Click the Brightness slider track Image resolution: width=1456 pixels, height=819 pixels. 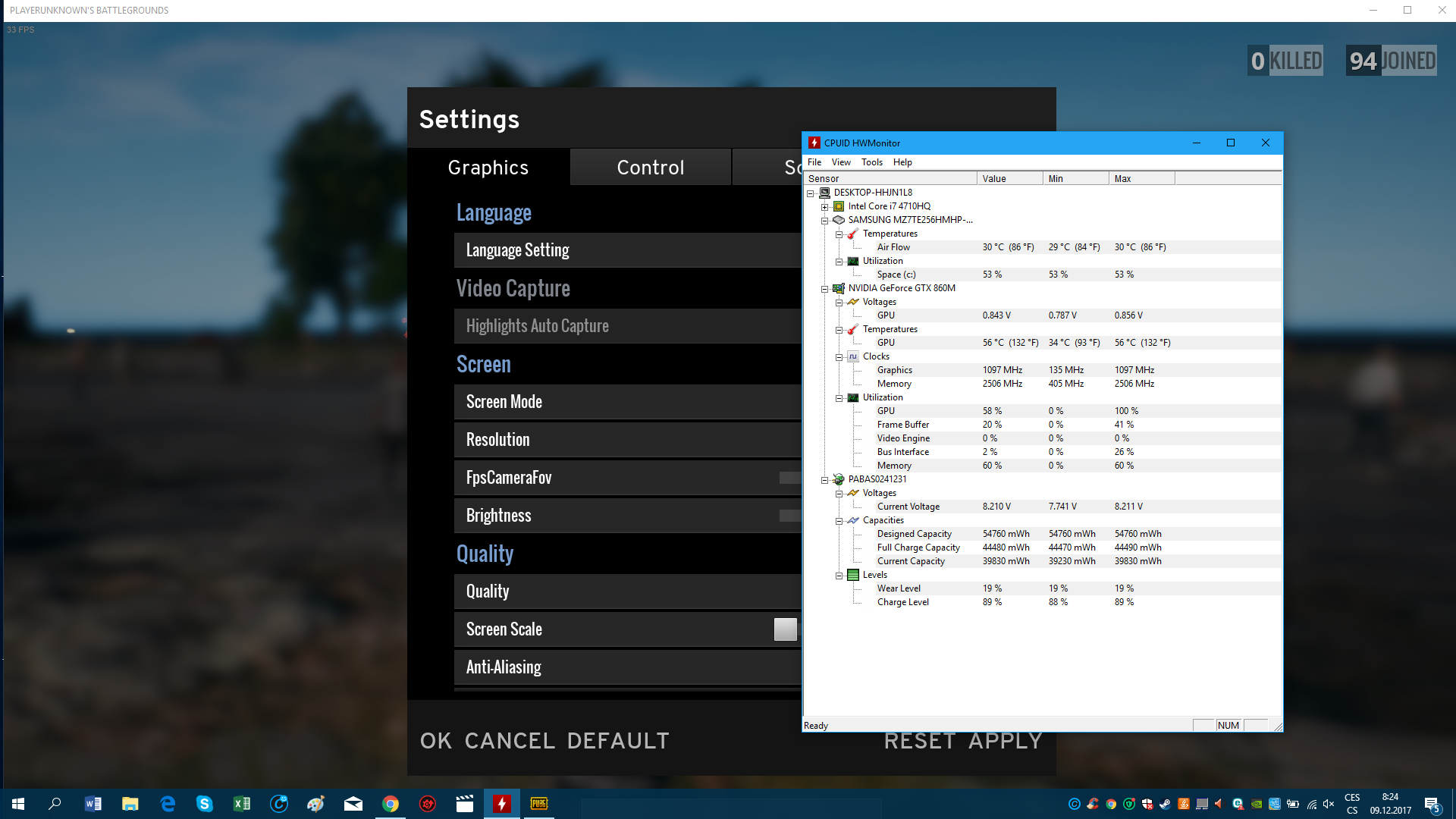pos(790,516)
